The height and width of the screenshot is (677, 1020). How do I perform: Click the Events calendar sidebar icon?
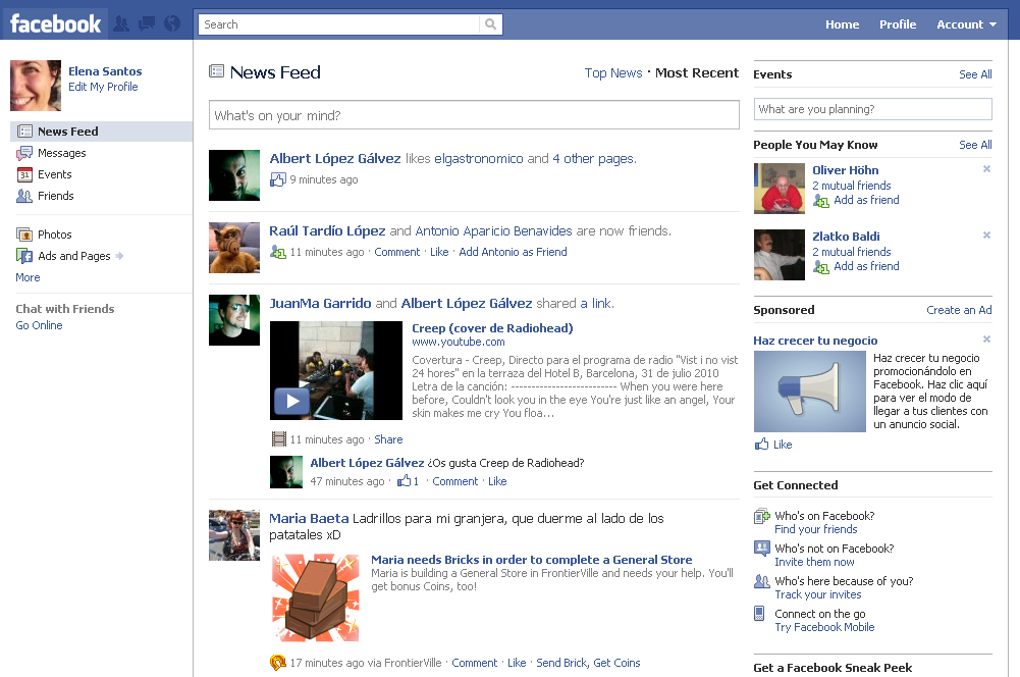click(x=25, y=174)
